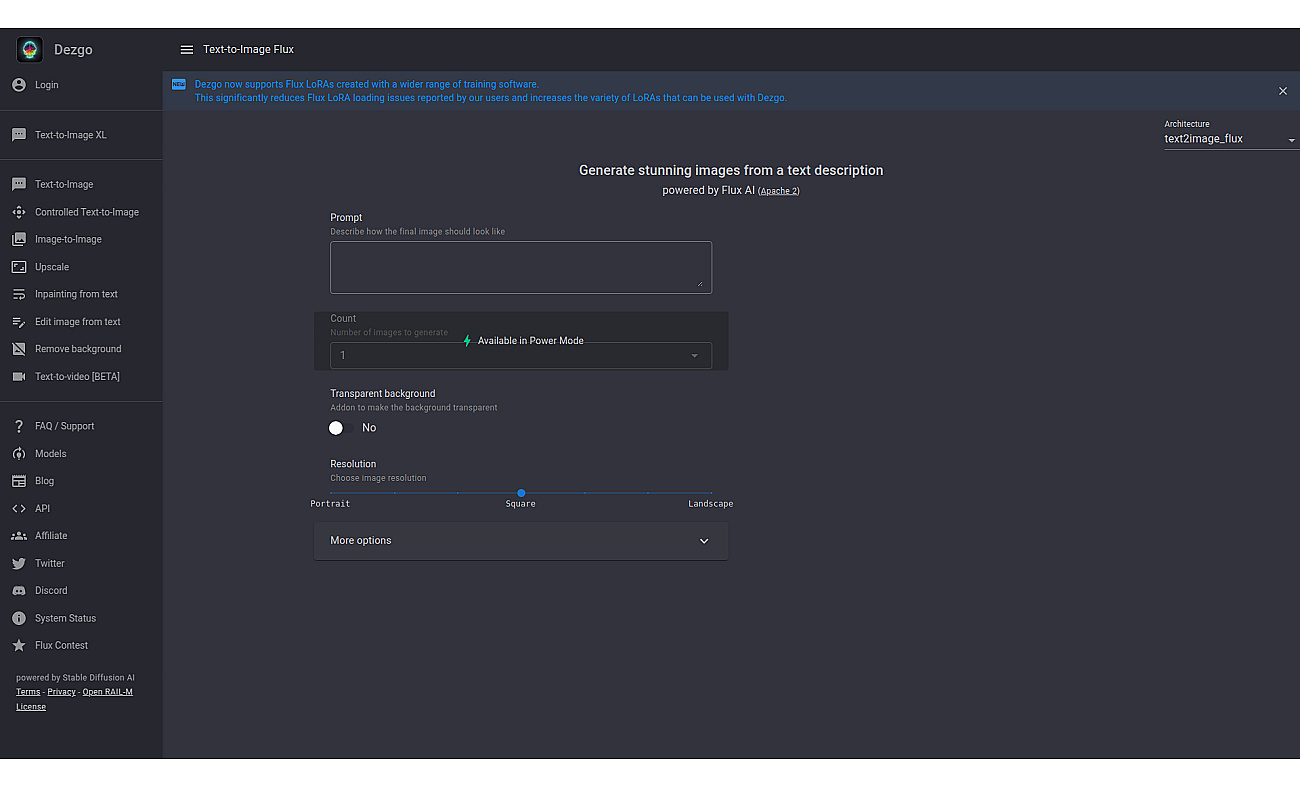This screenshot has width=1300, height=788.
Task: Open Image-to-Image from sidebar
Action: [x=68, y=239]
